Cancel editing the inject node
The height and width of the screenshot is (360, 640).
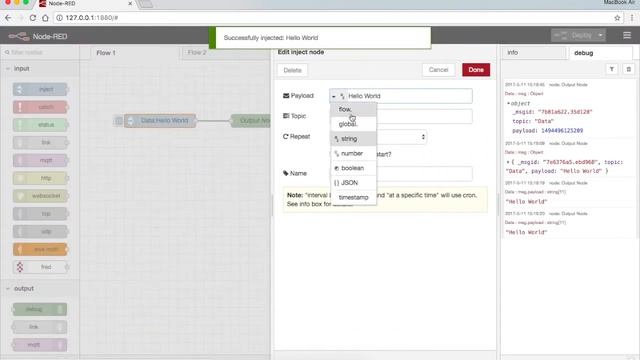tap(438, 70)
